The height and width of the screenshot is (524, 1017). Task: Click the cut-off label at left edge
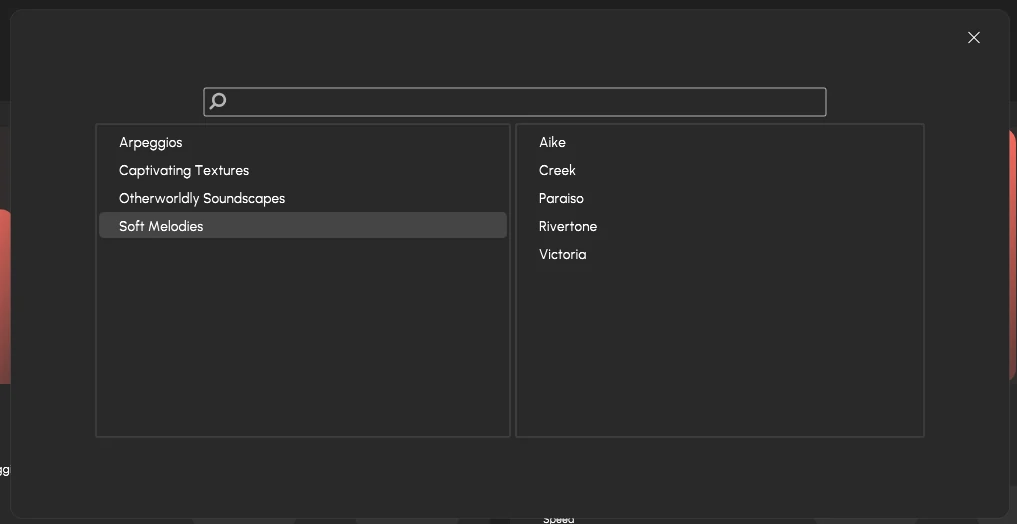tap(4, 469)
